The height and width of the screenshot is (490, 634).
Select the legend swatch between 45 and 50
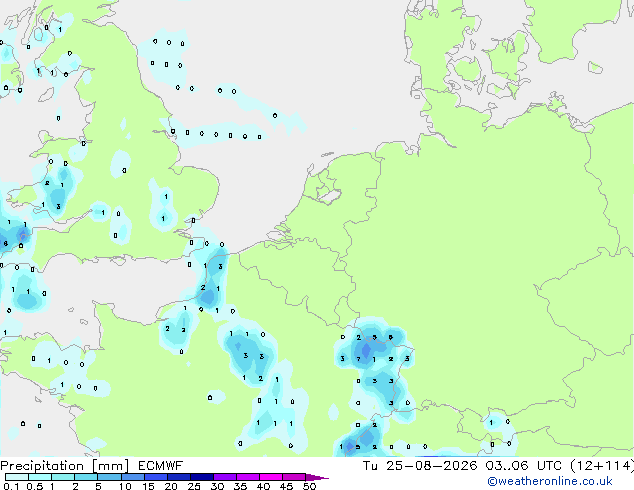(x=294, y=477)
